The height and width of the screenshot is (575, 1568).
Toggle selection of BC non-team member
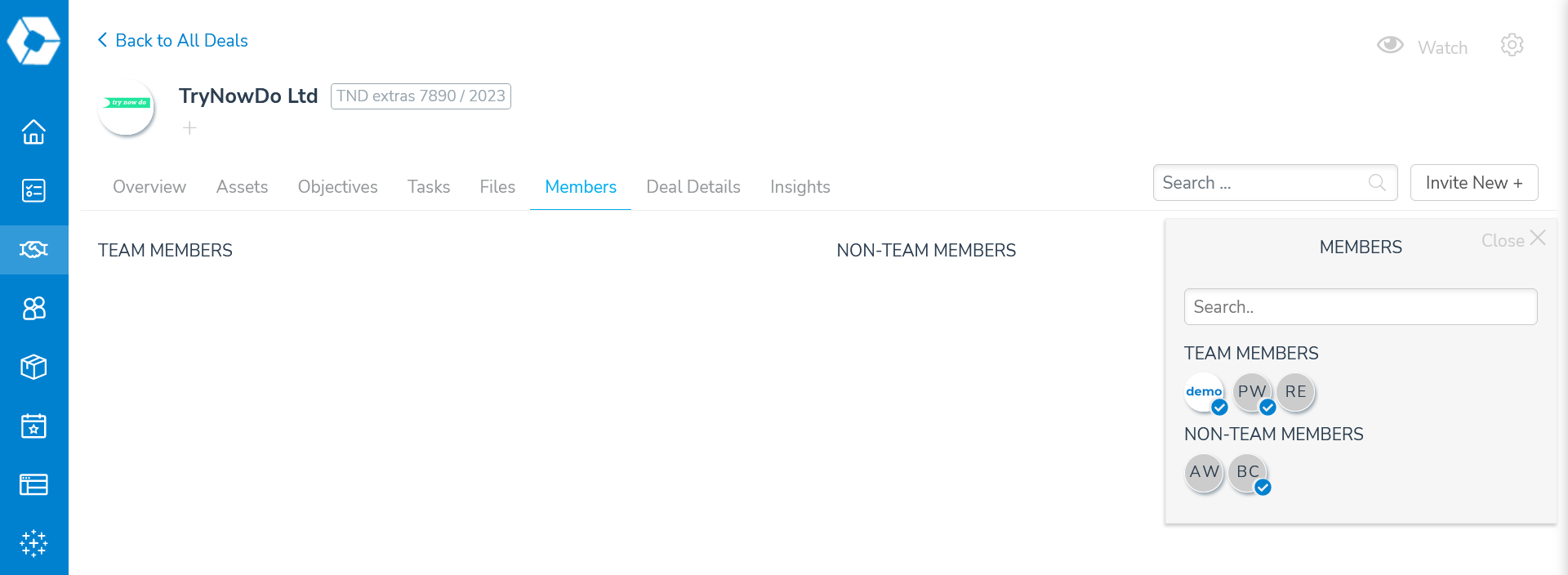pos(1248,473)
